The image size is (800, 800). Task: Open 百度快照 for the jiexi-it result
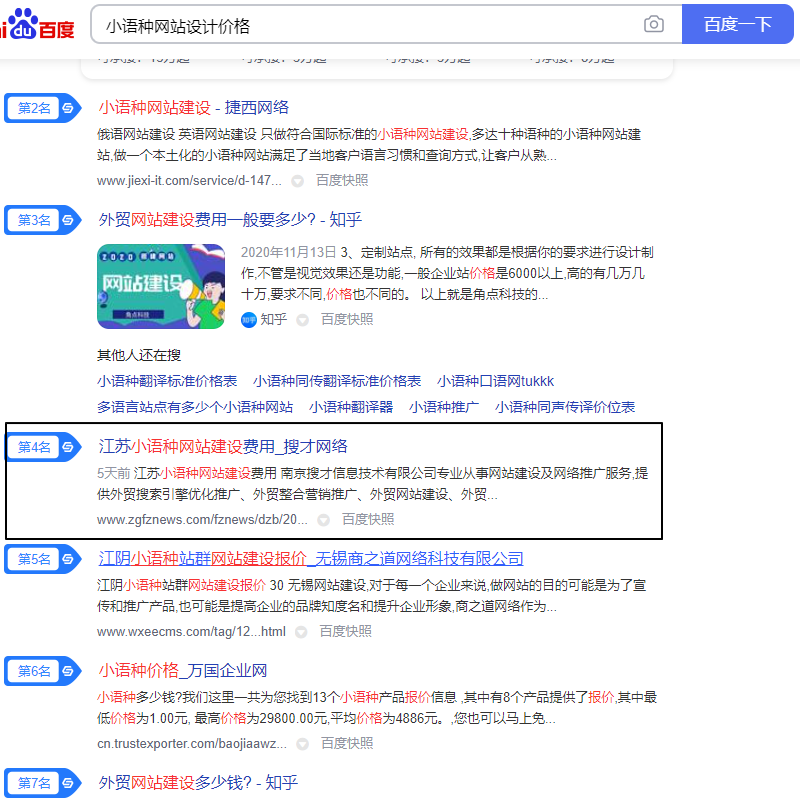342,181
